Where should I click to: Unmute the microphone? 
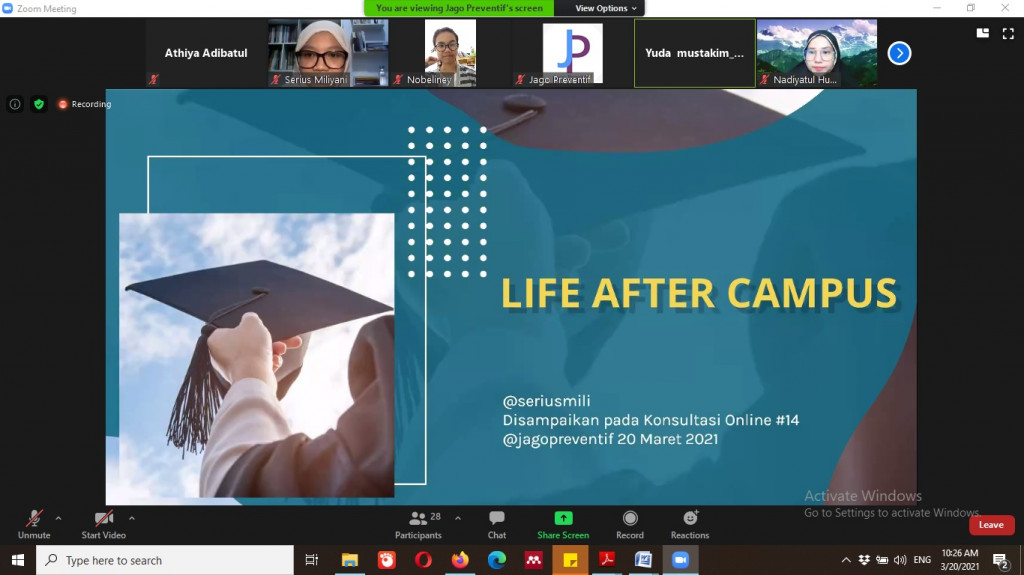point(34,525)
